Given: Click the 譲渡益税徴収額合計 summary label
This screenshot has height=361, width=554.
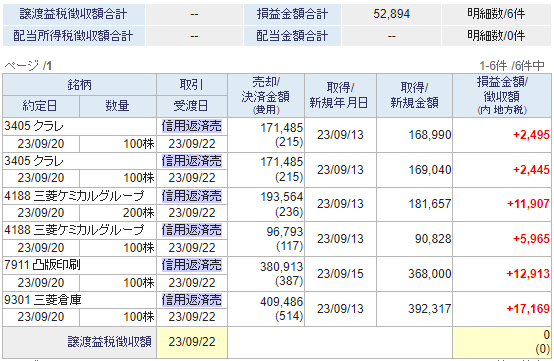Looking at the screenshot, I should (73, 14).
